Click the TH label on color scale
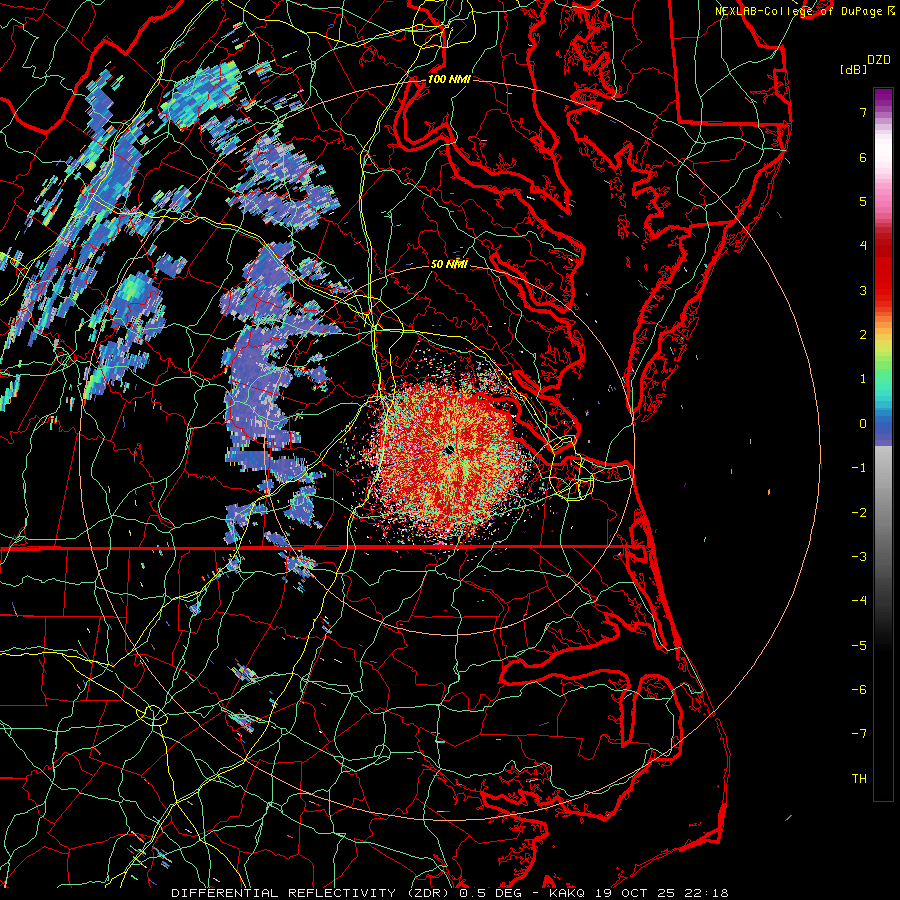The height and width of the screenshot is (900, 900). (x=859, y=779)
